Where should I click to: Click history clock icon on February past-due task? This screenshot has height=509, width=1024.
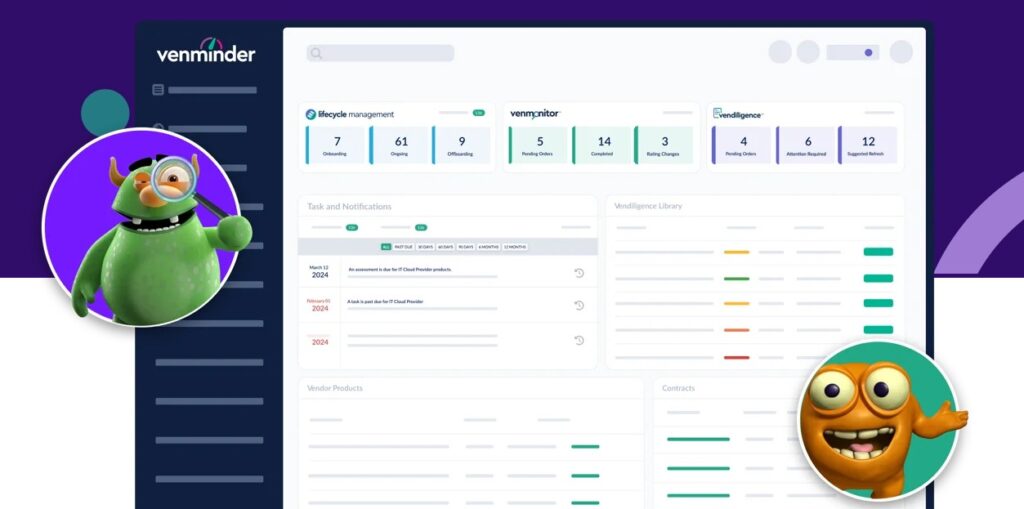[x=579, y=305]
